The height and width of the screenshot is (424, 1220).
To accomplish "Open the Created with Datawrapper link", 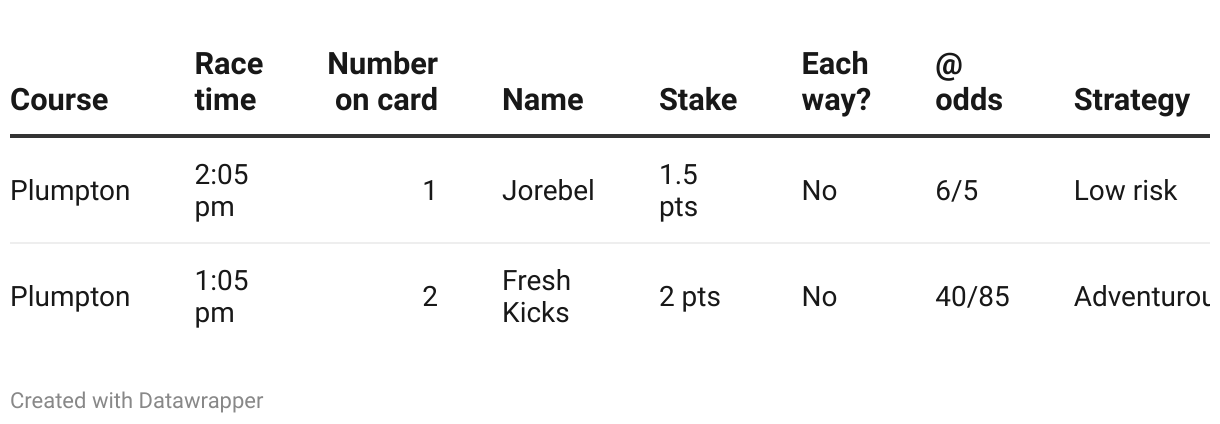I will (x=137, y=401).
